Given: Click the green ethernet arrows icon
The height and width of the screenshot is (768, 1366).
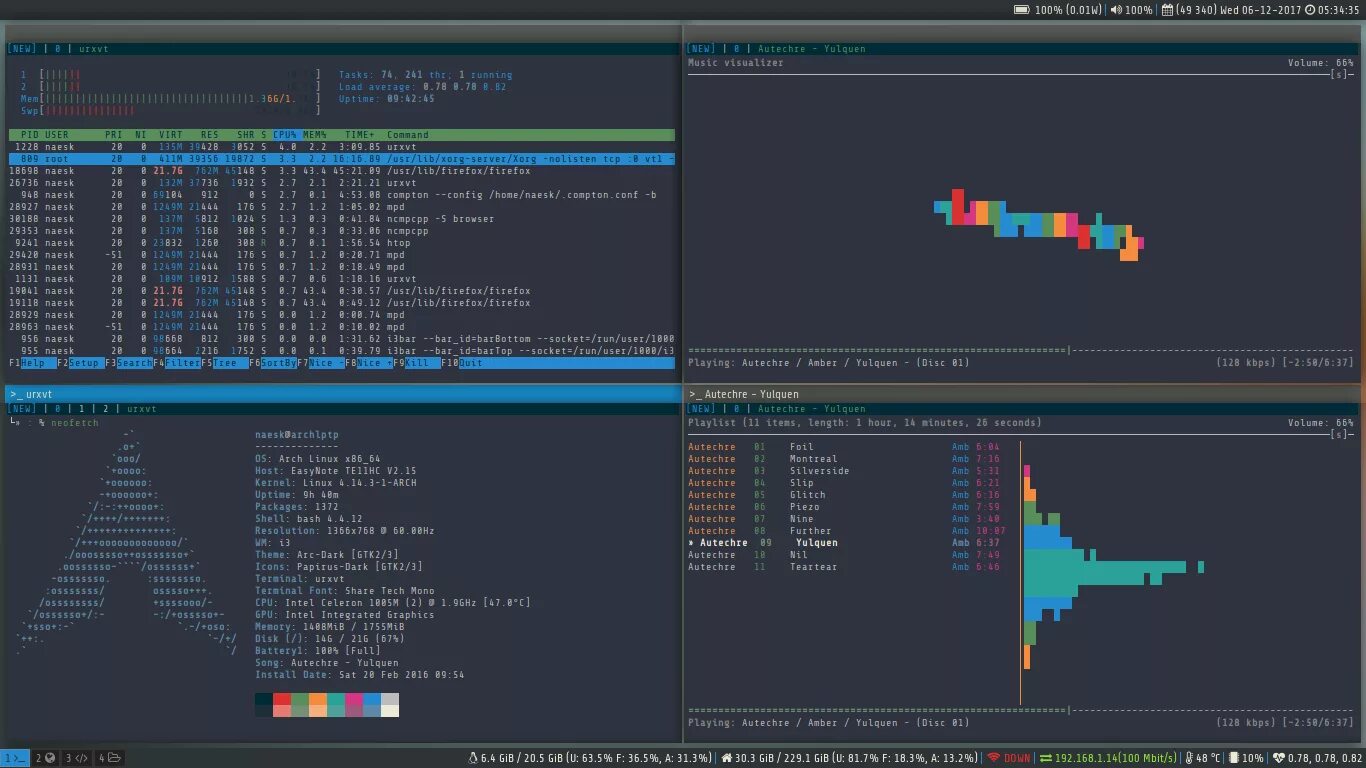Looking at the screenshot, I should pos(1045,758).
